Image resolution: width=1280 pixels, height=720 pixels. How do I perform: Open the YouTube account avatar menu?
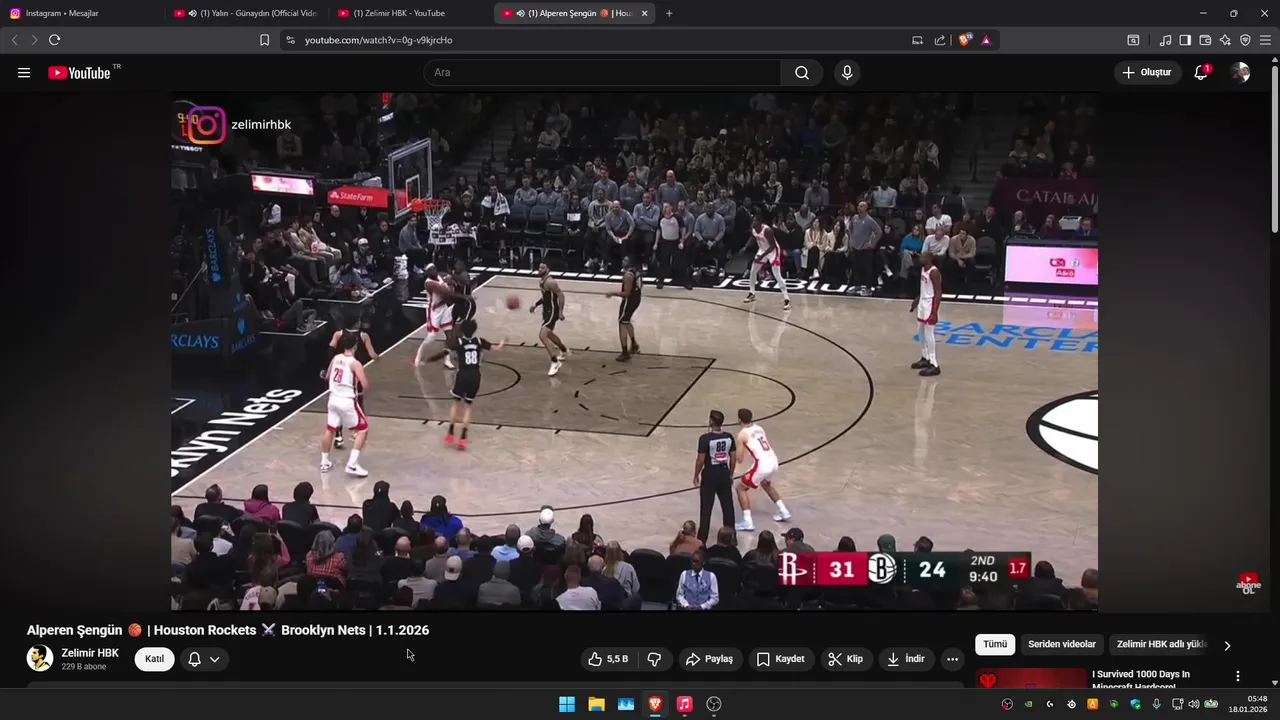pyautogui.click(x=1240, y=72)
